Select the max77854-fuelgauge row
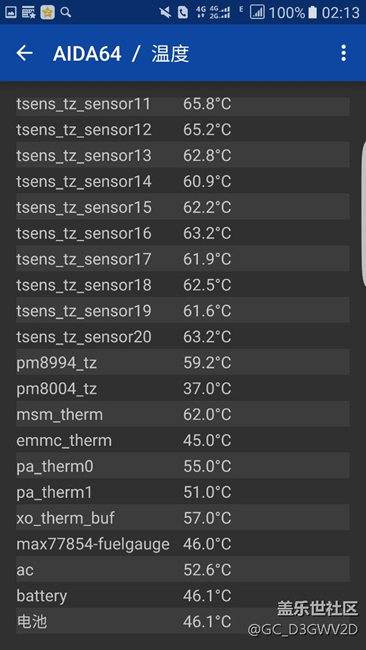Image resolution: width=366 pixels, height=650 pixels. coord(183,543)
